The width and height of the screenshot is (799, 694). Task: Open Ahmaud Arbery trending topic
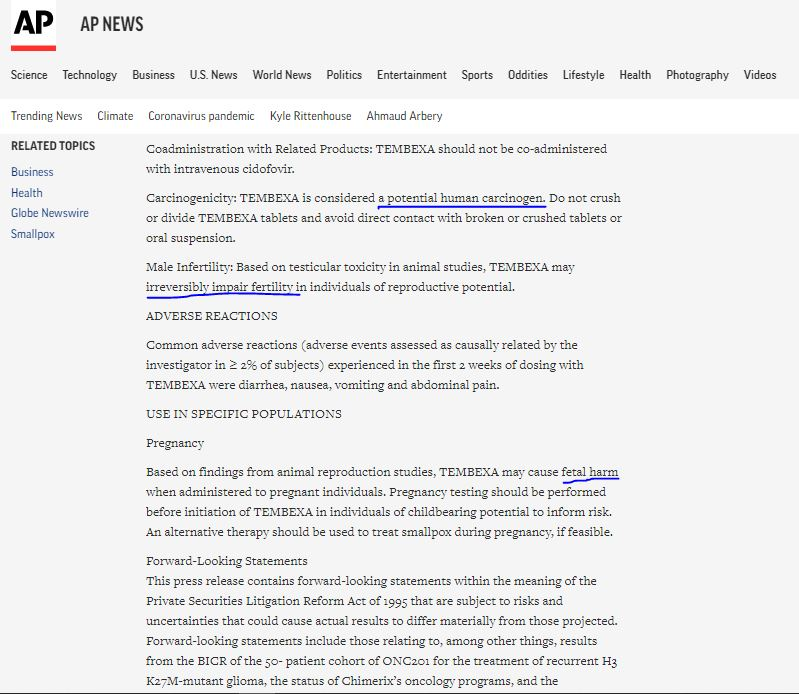[404, 116]
